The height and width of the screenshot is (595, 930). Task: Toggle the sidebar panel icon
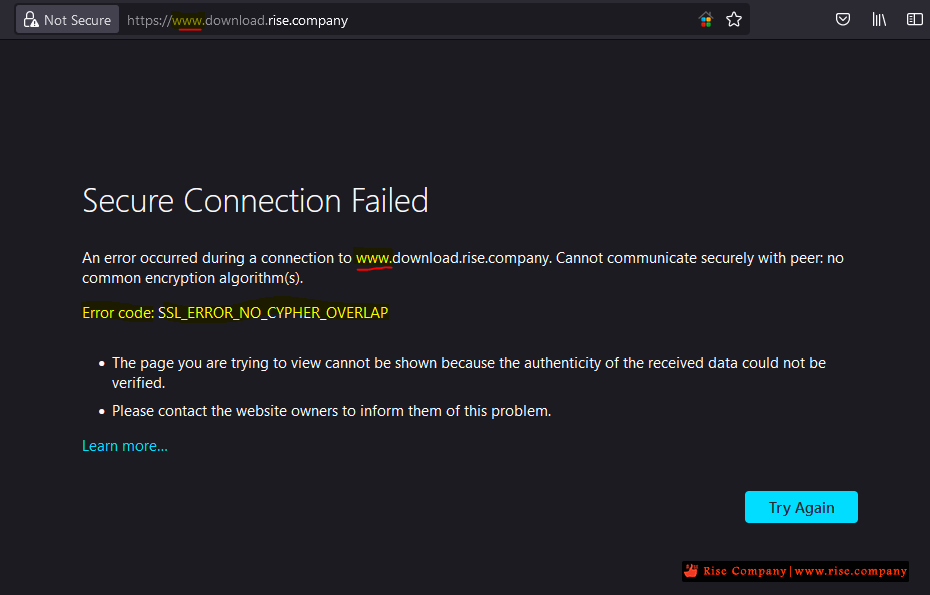click(914, 20)
